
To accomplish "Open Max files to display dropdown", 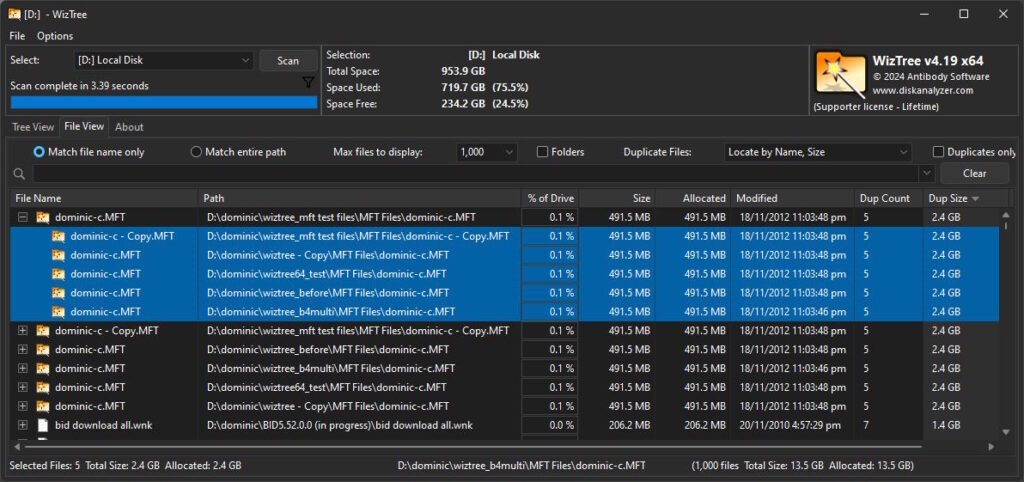I will click(487, 152).
